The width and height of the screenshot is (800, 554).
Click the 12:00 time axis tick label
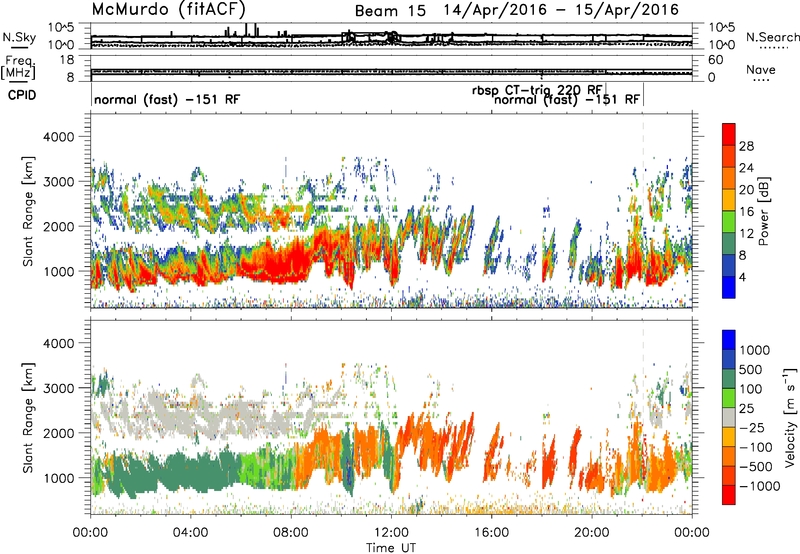pyautogui.click(x=391, y=533)
